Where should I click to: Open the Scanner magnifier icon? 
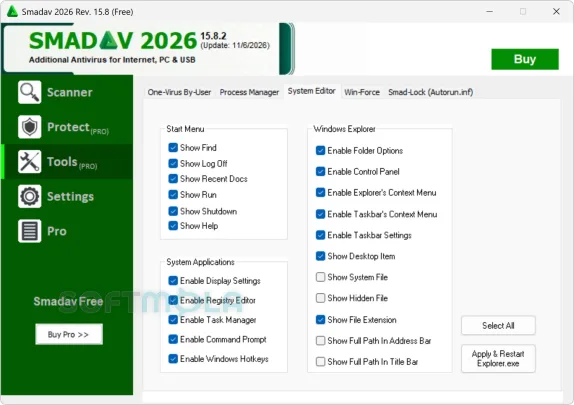(29, 92)
